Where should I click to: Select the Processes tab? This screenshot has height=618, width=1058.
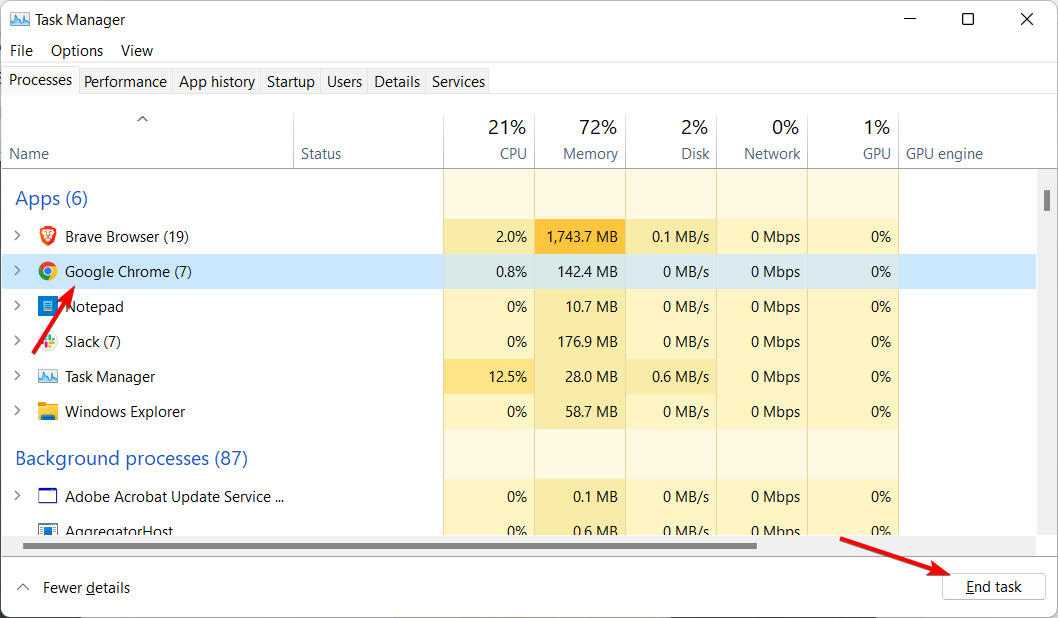click(x=40, y=80)
